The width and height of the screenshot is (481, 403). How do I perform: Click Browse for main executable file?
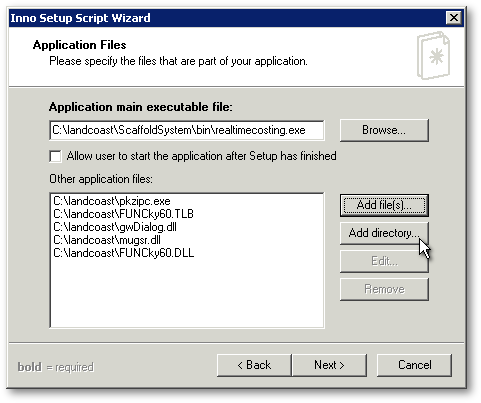[384, 130]
